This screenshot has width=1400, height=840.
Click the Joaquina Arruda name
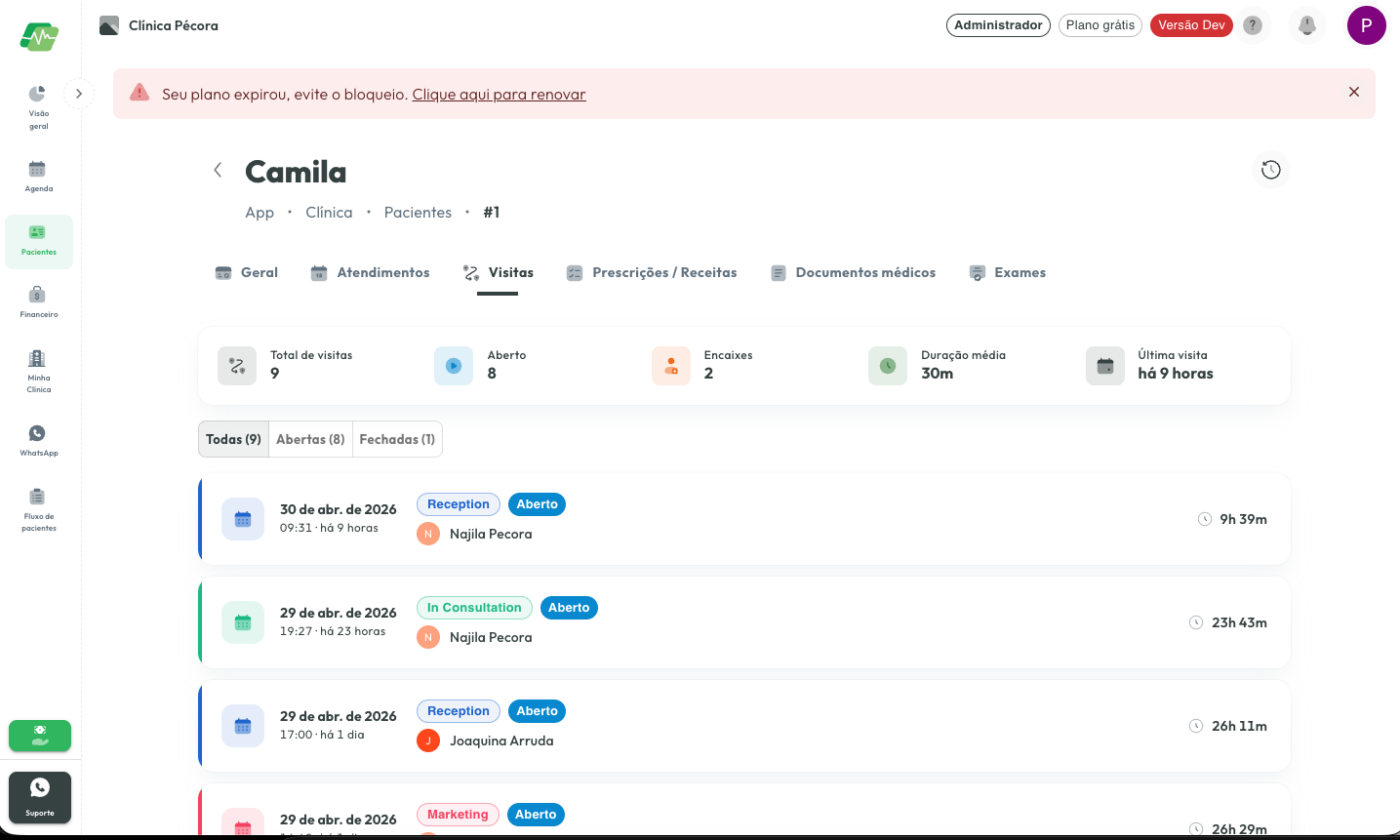tap(501, 741)
